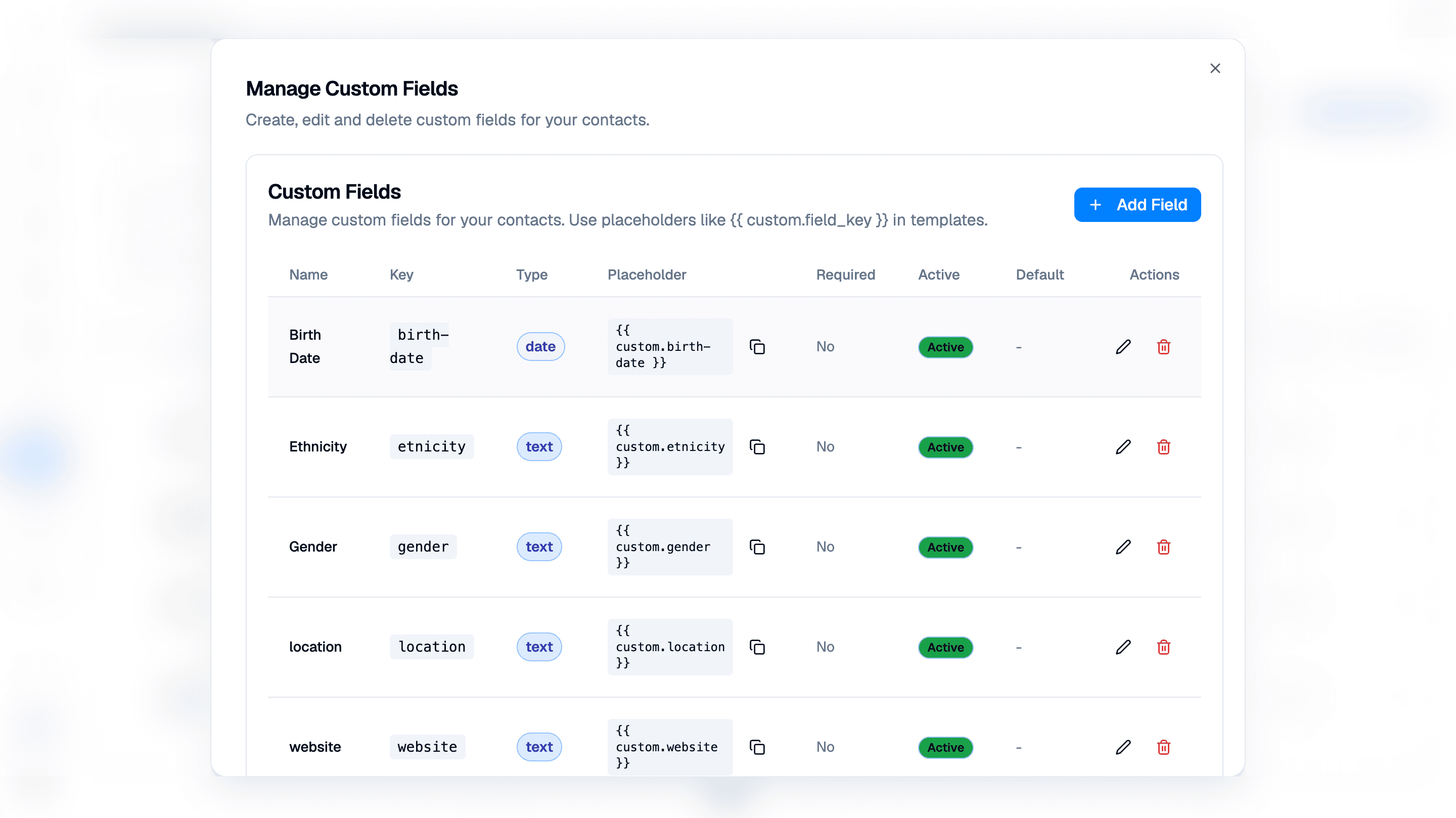Close the Manage Custom Fields dialog

tap(1215, 68)
